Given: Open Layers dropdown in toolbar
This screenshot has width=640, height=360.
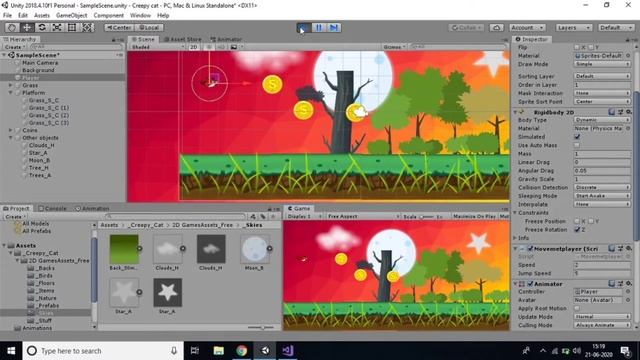Looking at the screenshot, I should click(x=573, y=27).
